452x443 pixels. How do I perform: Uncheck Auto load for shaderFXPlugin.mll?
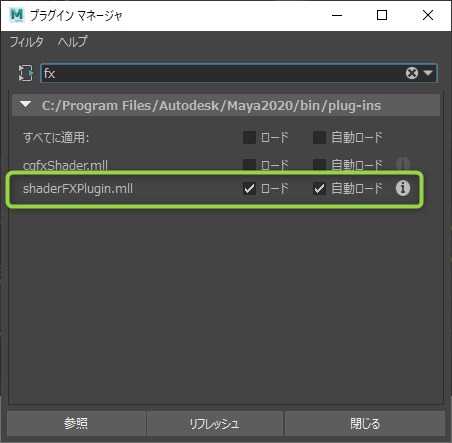tap(319, 189)
